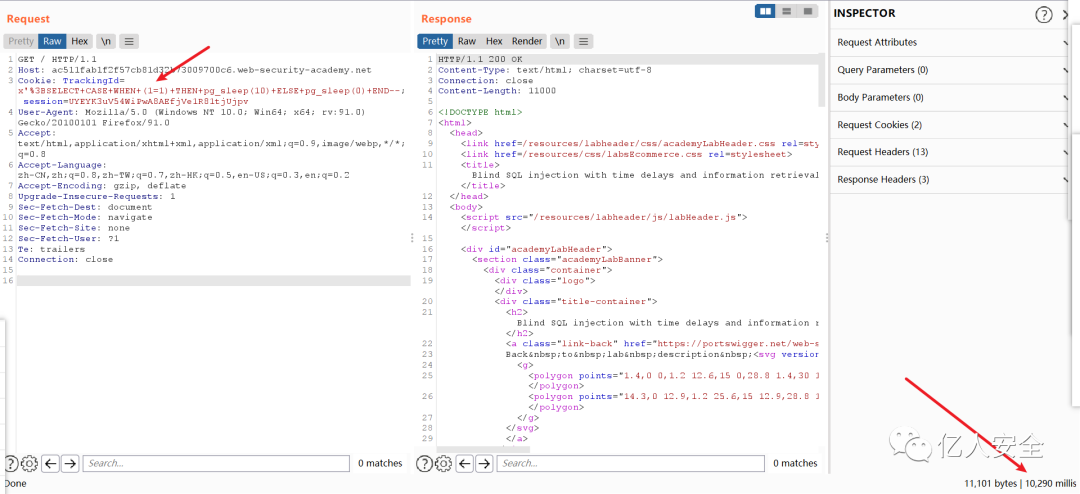Click the Host header line
The image size is (1080, 494).
pos(194,70)
